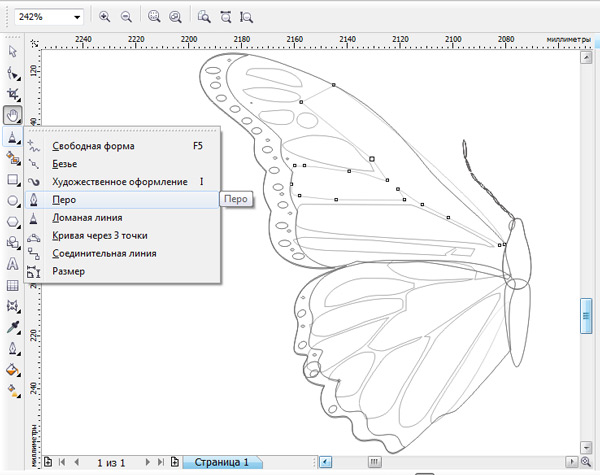Zoom to page width
Screen dimensions: 600x475
click(225, 17)
